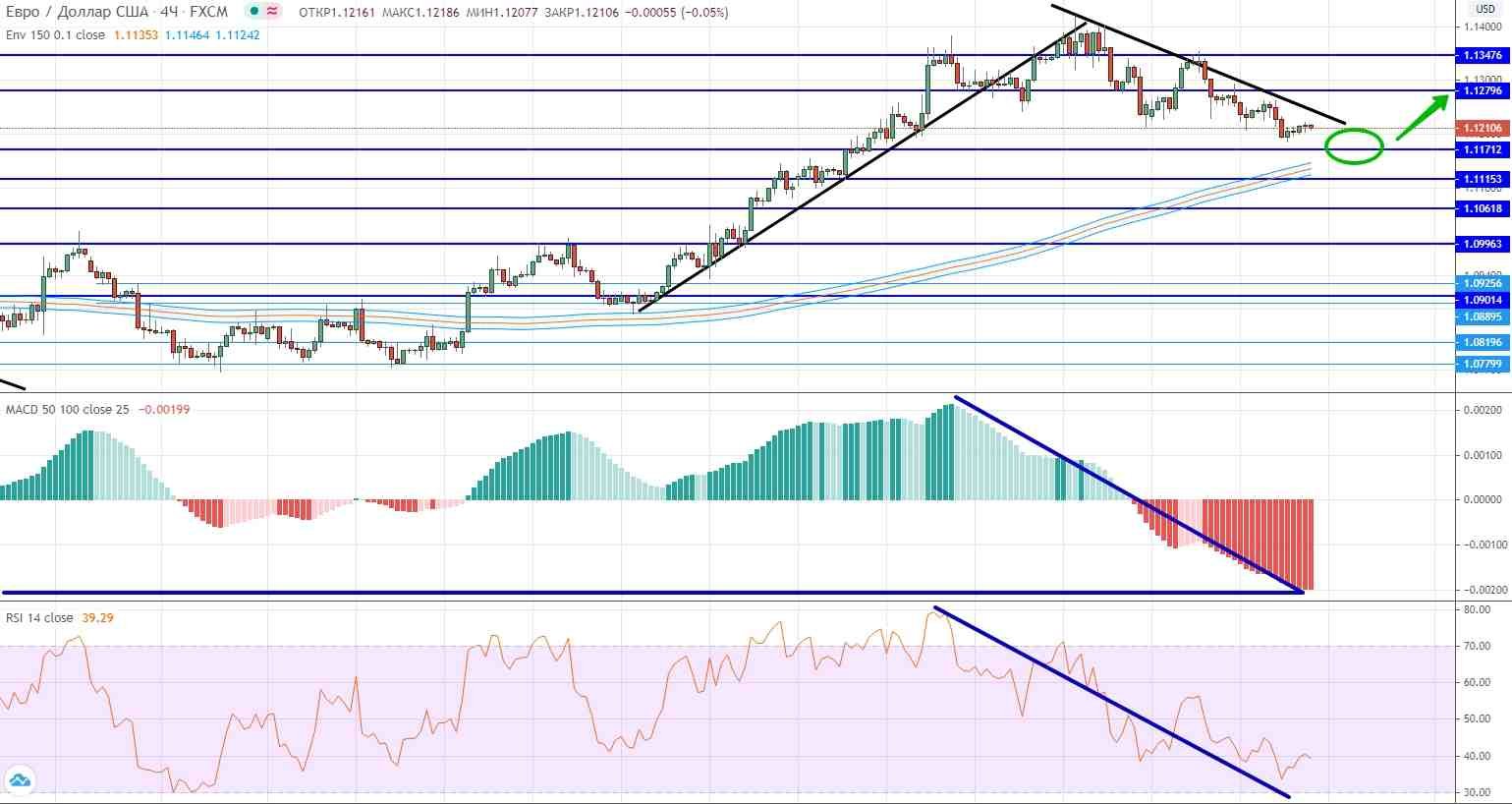Click the 1.11712 price level label
Screen dimensions: 1512x804
pos(1483,149)
